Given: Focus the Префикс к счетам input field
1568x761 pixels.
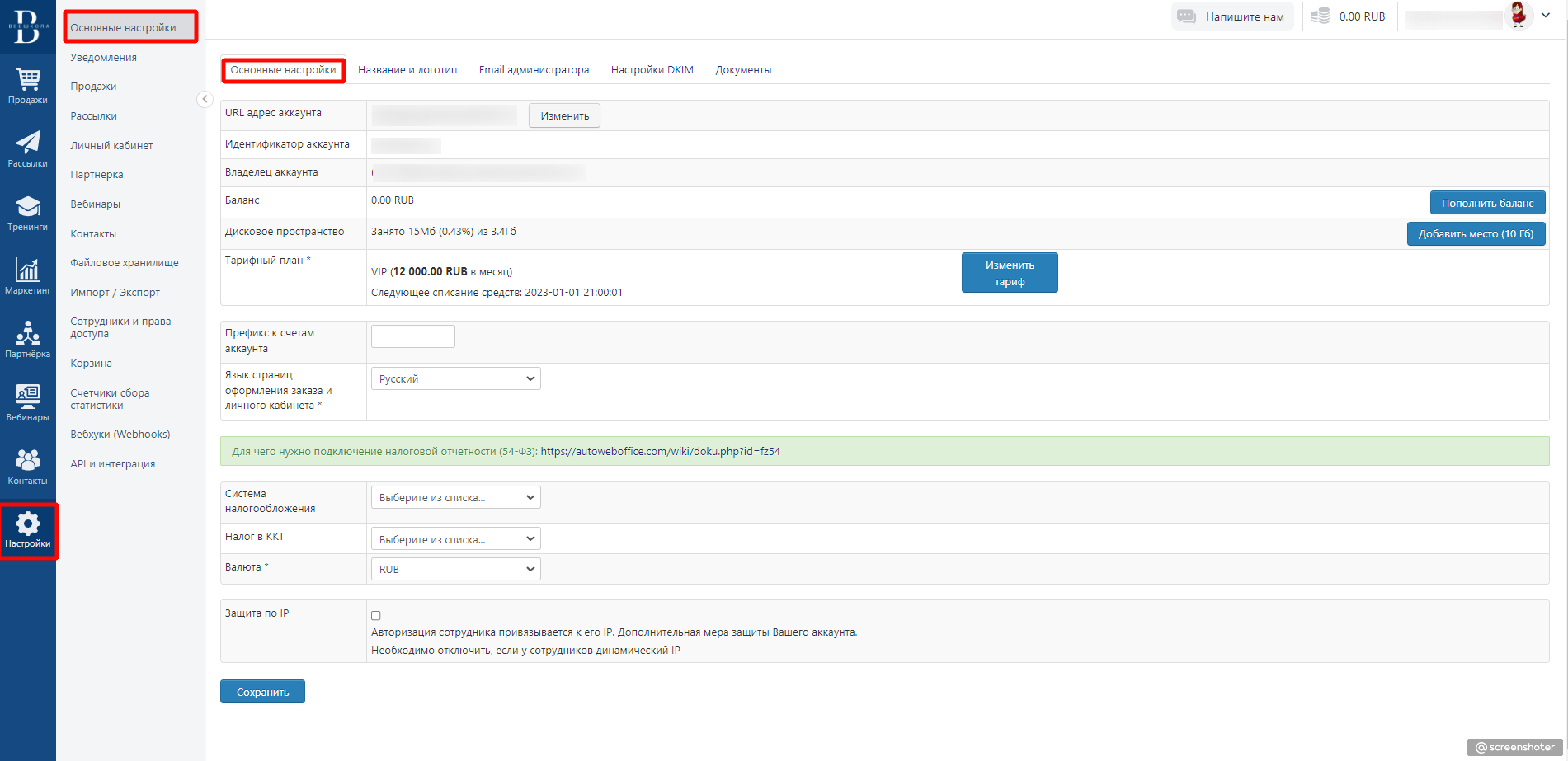Looking at the screenshot, I should coord(413,336).
